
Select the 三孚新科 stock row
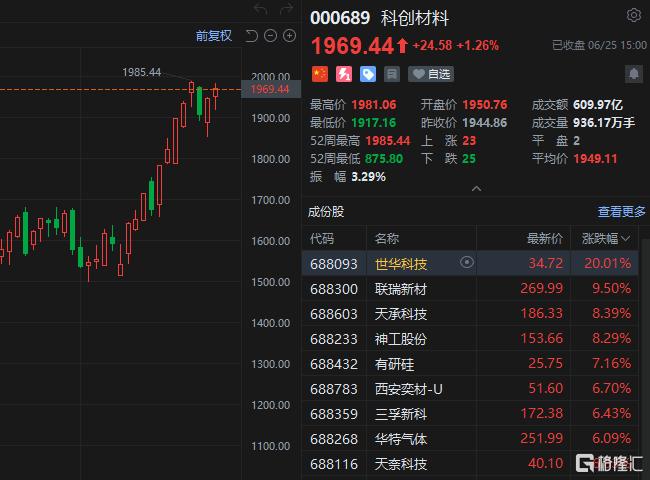470,414
